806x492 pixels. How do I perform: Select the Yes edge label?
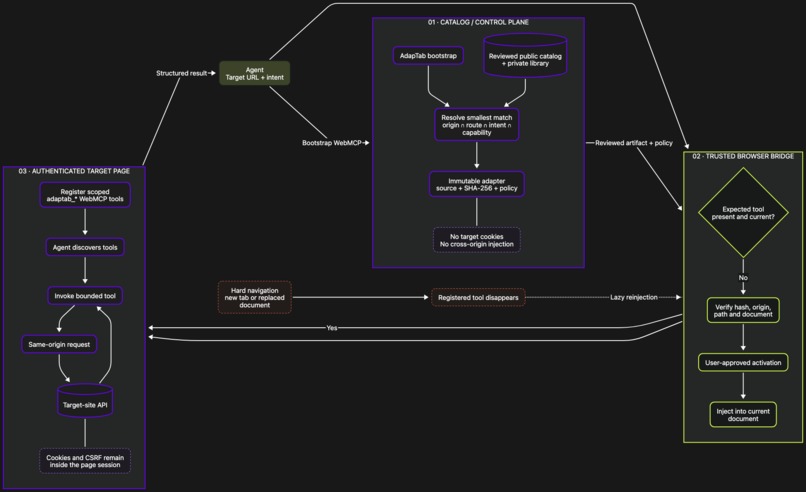coord(332,327)
